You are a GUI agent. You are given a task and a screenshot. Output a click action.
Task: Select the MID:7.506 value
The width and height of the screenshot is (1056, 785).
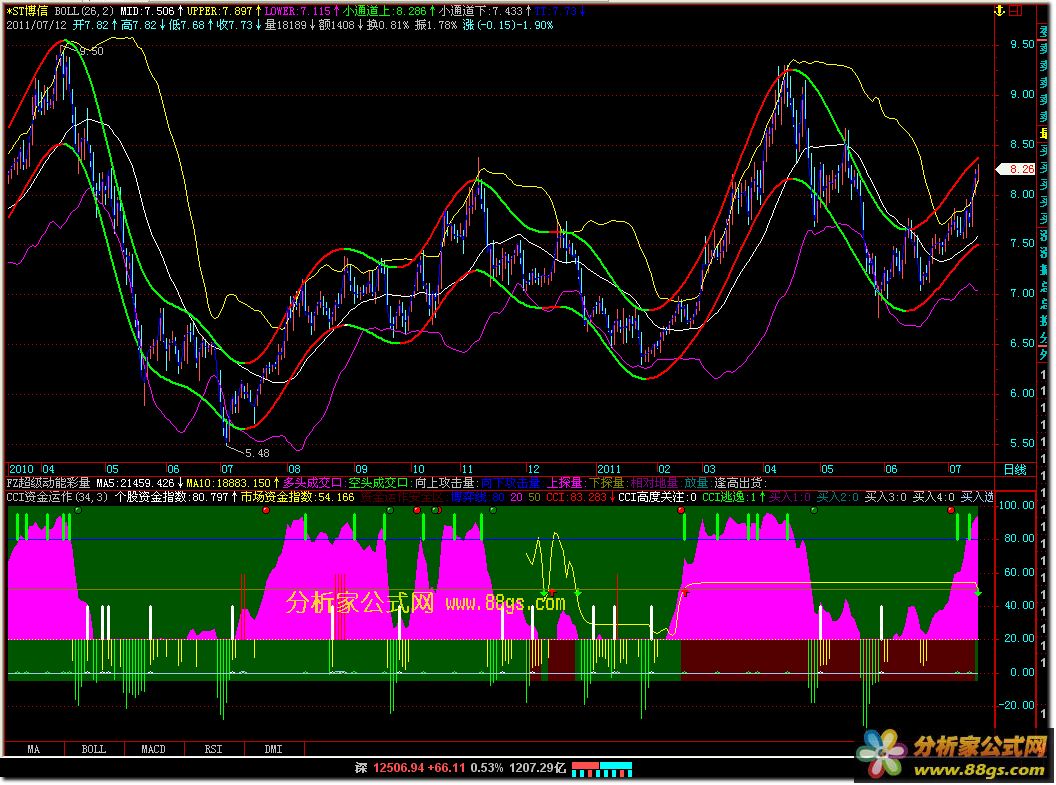click(148, 11)
